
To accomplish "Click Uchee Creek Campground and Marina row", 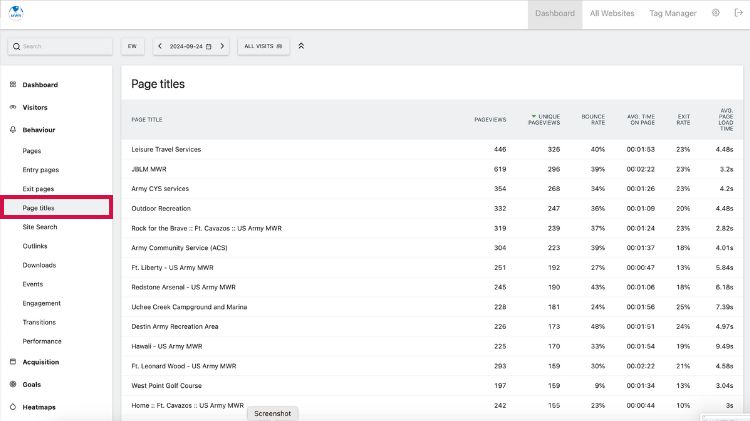I will 432,307.
